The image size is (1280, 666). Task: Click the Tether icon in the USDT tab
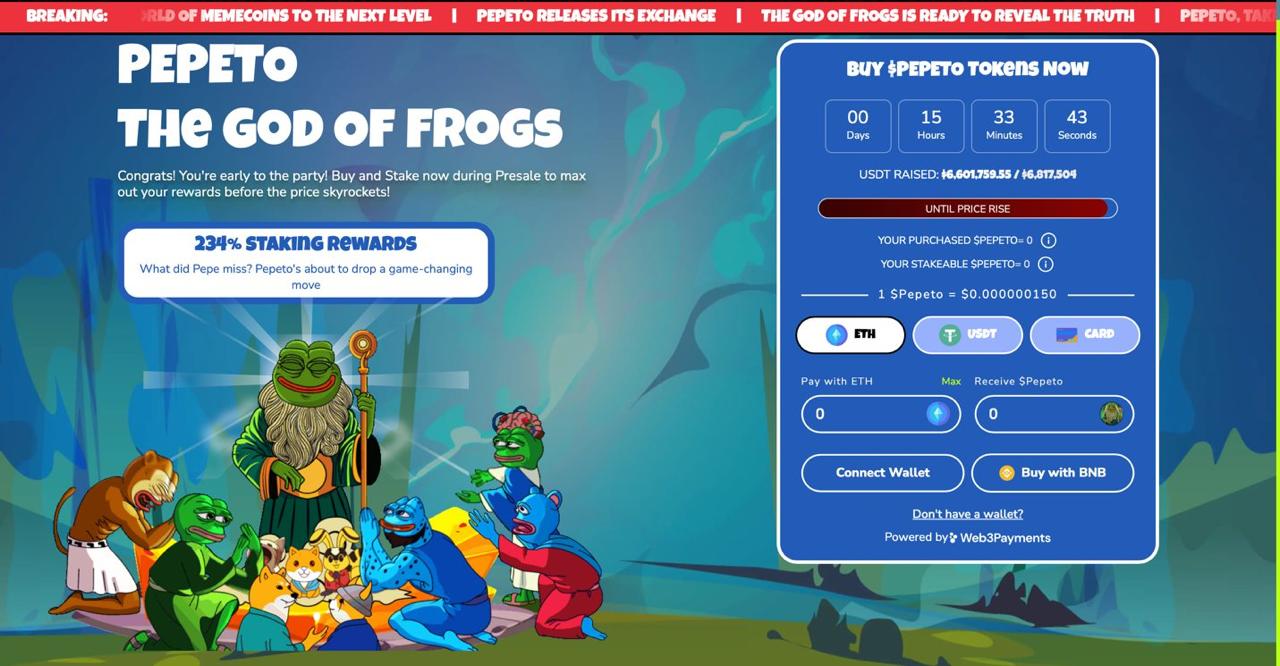point(949,335)
